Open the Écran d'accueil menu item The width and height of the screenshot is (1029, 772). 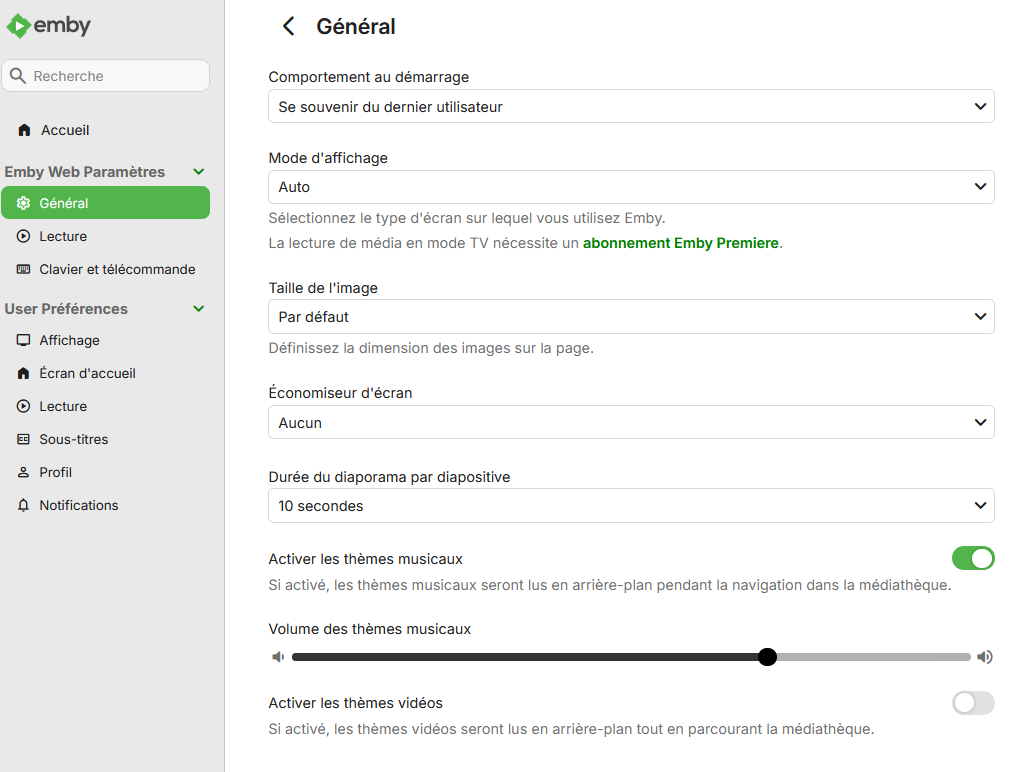coord(87,373)
